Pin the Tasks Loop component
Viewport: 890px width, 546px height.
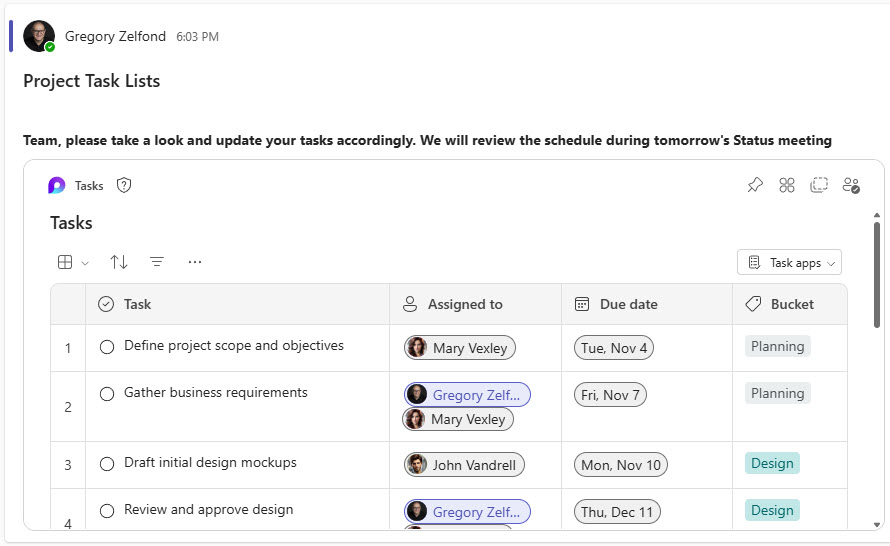pyautogui.click(x=755, y=185)
